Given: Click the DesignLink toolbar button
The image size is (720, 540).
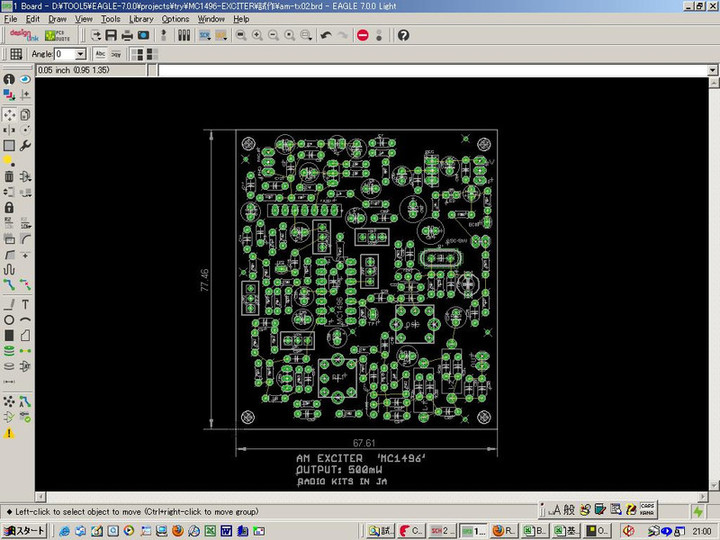Looking at the screenshot, I should point(22,35).
